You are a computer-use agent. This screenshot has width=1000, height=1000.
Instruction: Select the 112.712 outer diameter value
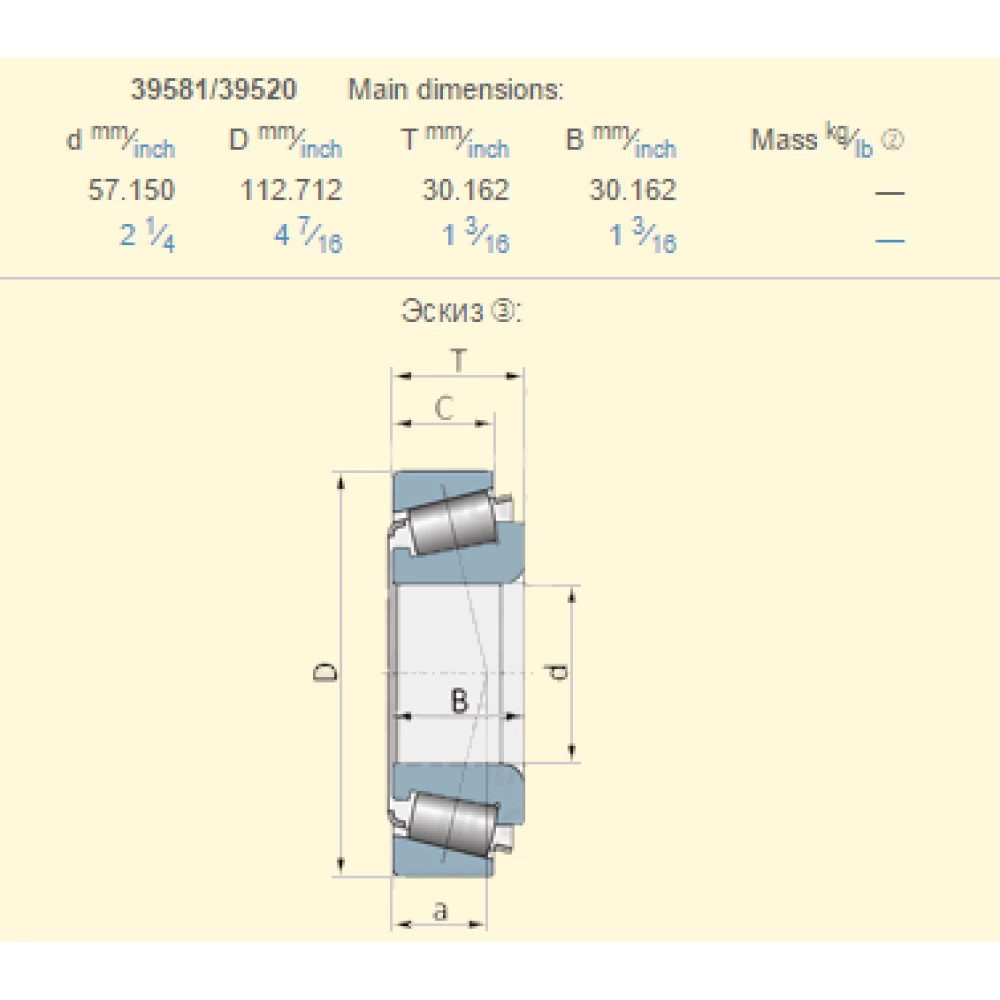[x=291, y=190]
